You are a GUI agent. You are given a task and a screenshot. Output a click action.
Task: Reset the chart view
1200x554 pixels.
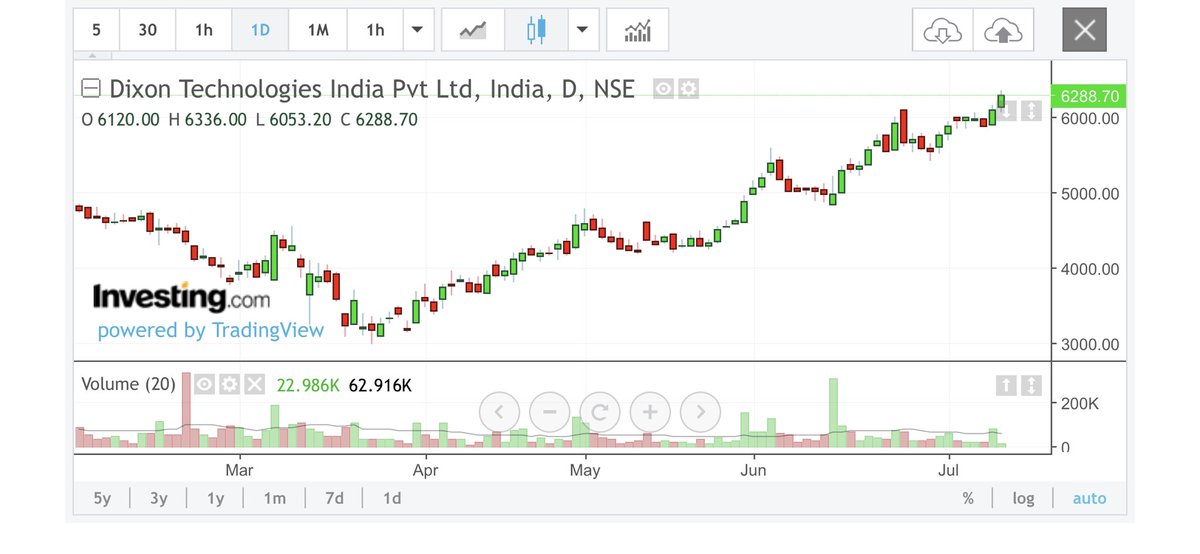[x=600, y=410]
